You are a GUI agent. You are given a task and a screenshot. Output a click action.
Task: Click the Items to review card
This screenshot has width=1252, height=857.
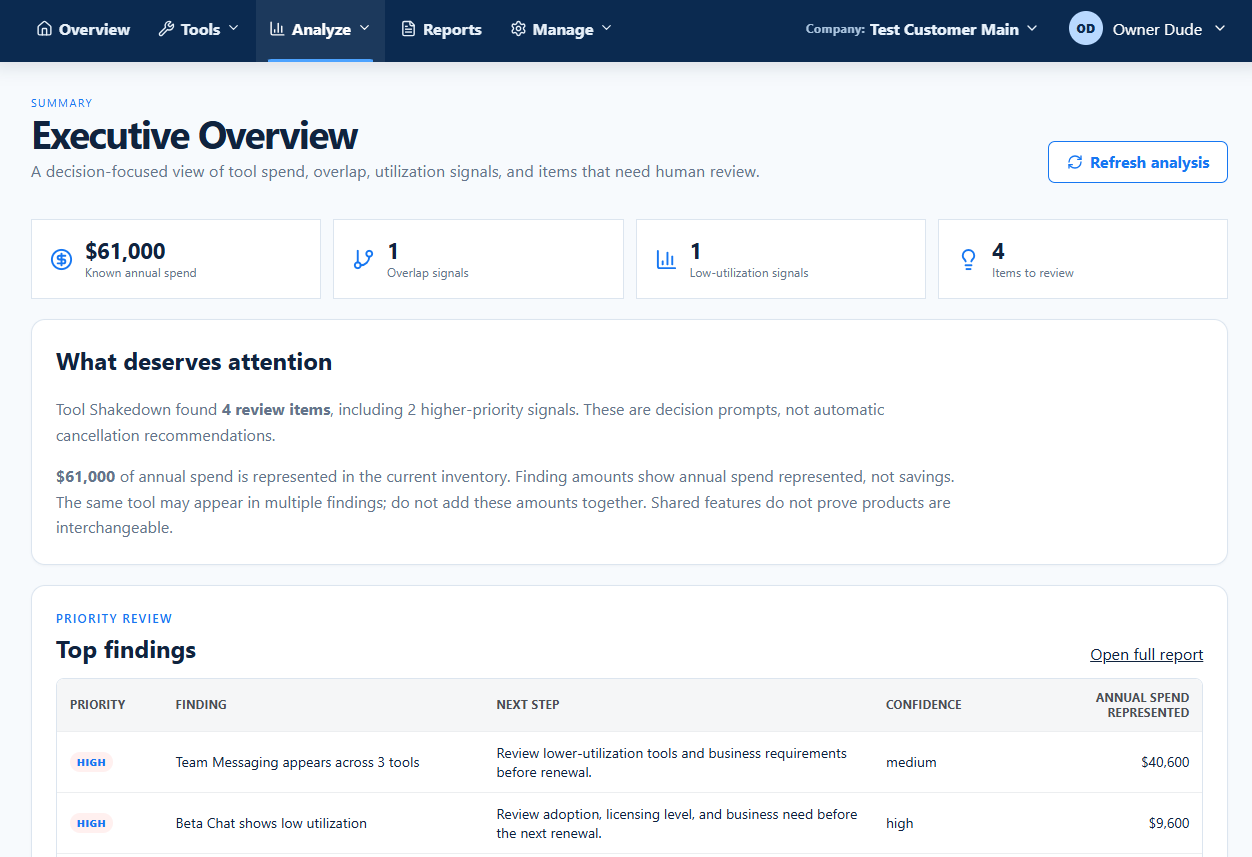tap(1083, 259)
